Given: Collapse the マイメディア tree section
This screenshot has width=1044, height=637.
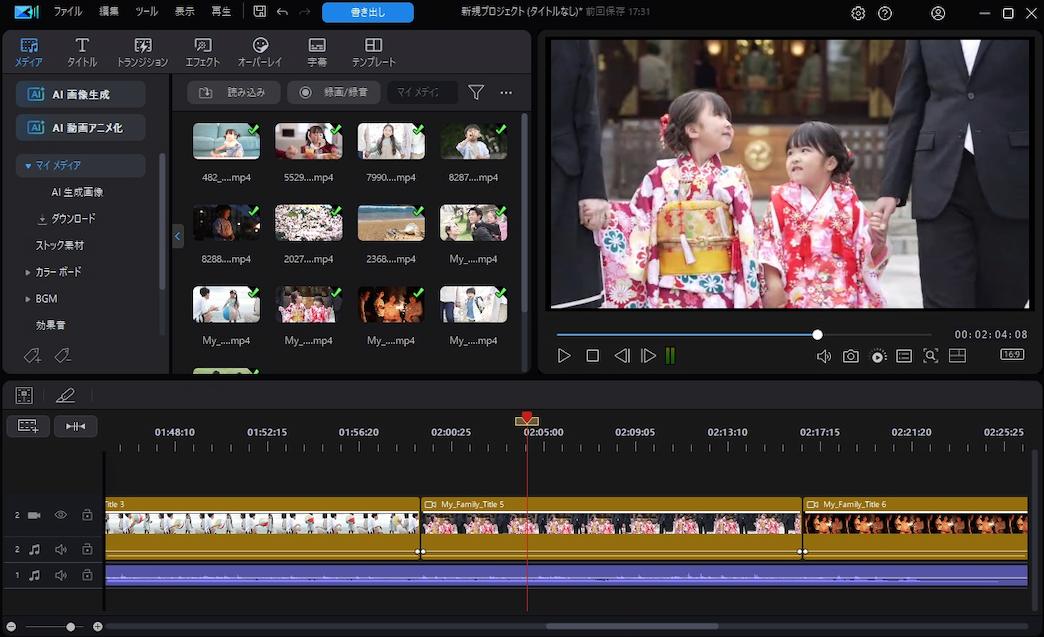Looking at the screenshot, I should coord(29,165).
